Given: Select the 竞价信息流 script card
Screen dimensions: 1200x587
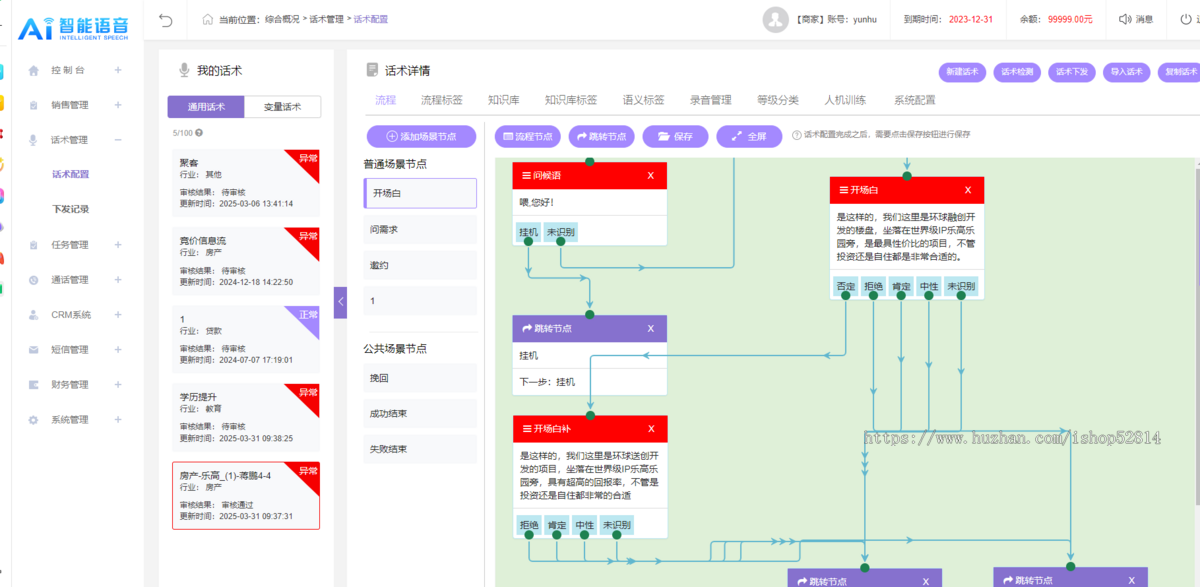Looking at the screenshot, I should [x=245, y=261].
